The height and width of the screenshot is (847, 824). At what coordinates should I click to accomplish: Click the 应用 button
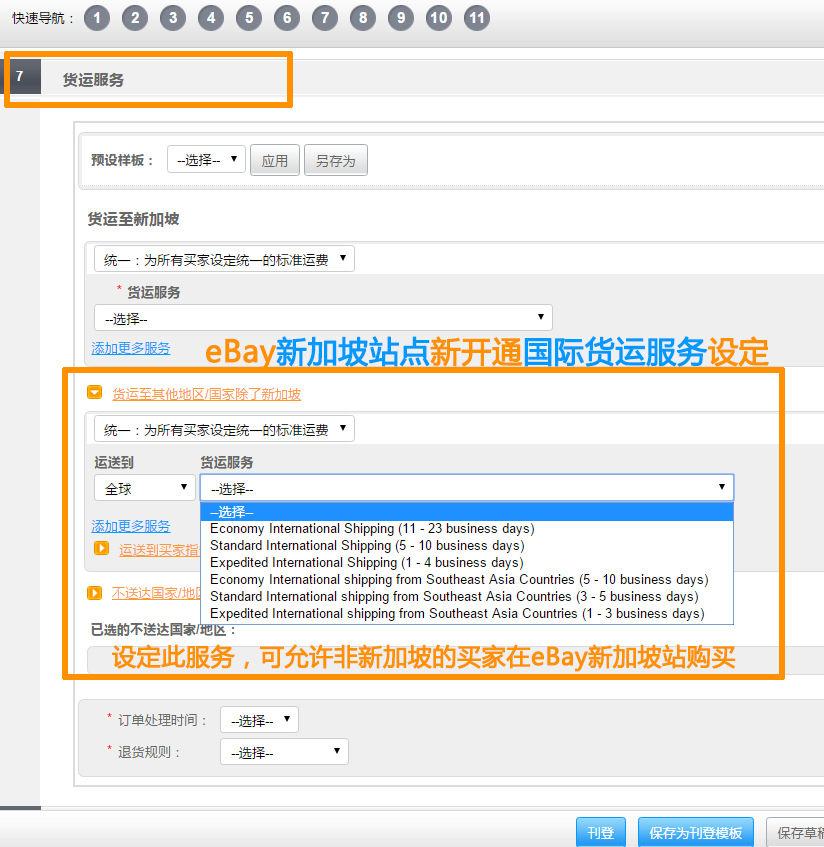[x=274, y=160]
